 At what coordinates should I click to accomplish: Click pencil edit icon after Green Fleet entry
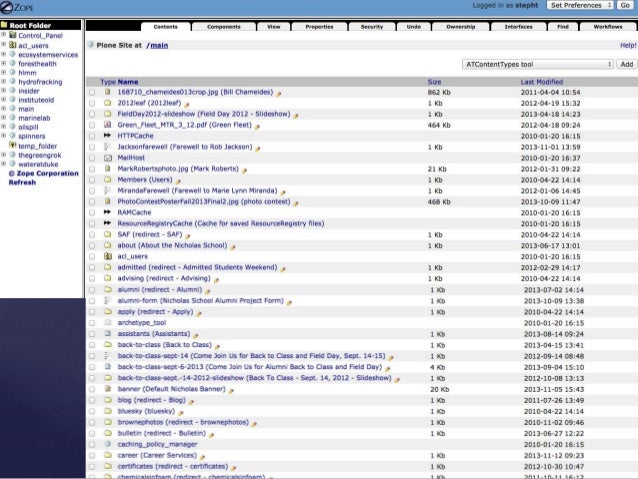(257, 127)
